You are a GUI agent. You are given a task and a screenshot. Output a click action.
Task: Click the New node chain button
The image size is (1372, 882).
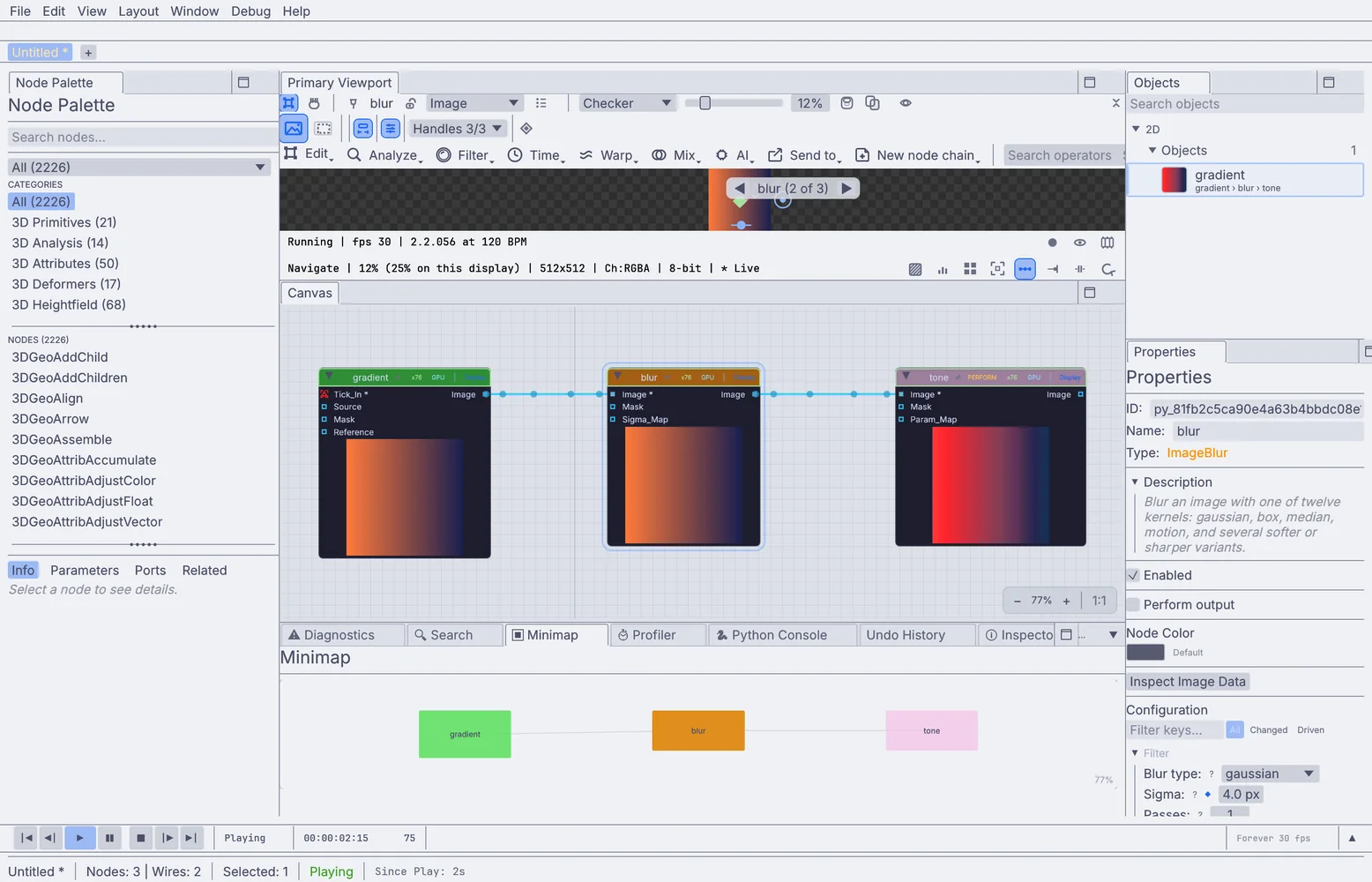917,155
